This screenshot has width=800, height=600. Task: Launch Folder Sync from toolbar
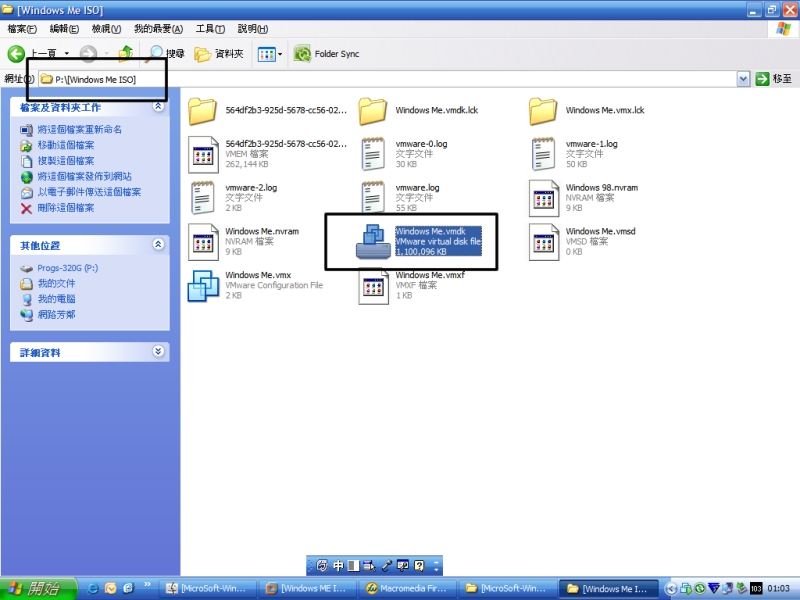tap(327, 54)
